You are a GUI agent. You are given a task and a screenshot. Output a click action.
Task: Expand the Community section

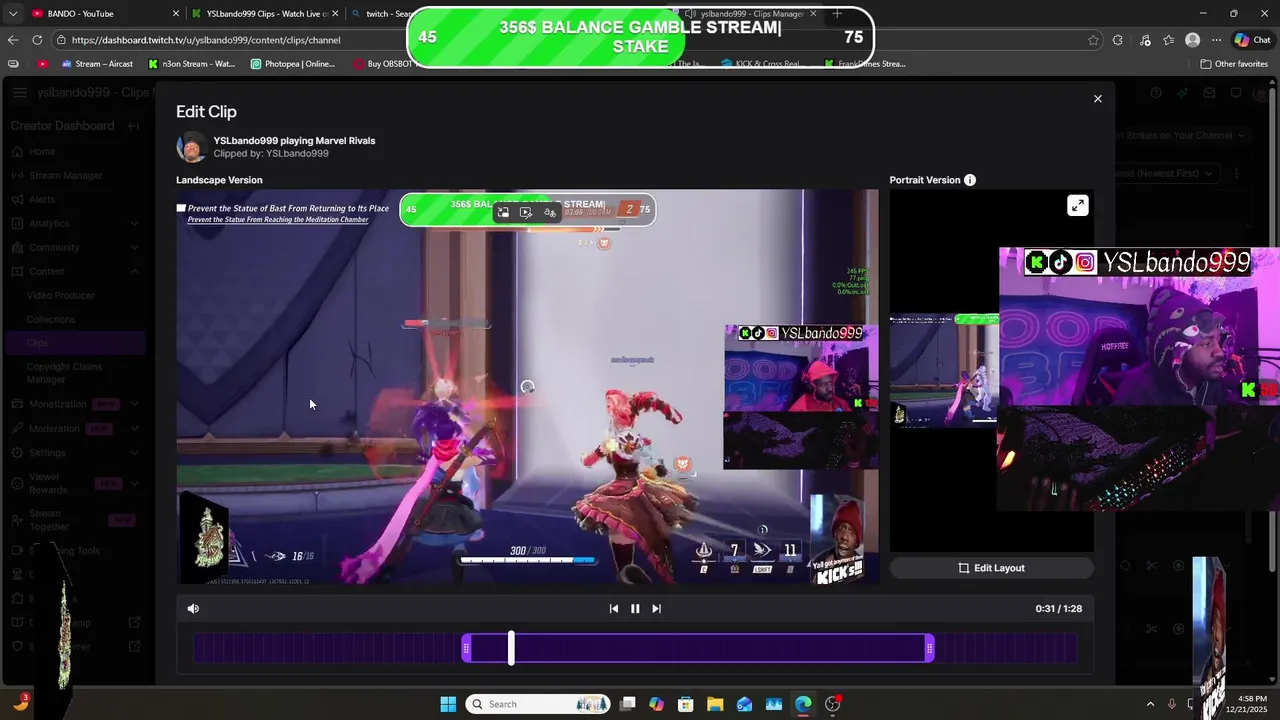tap(75, 247)
